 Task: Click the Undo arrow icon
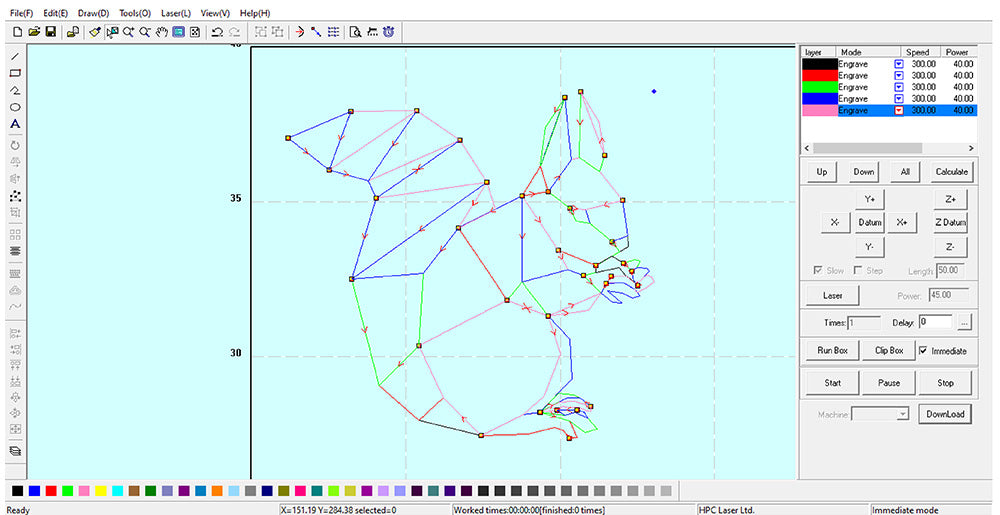coord(216,32)
